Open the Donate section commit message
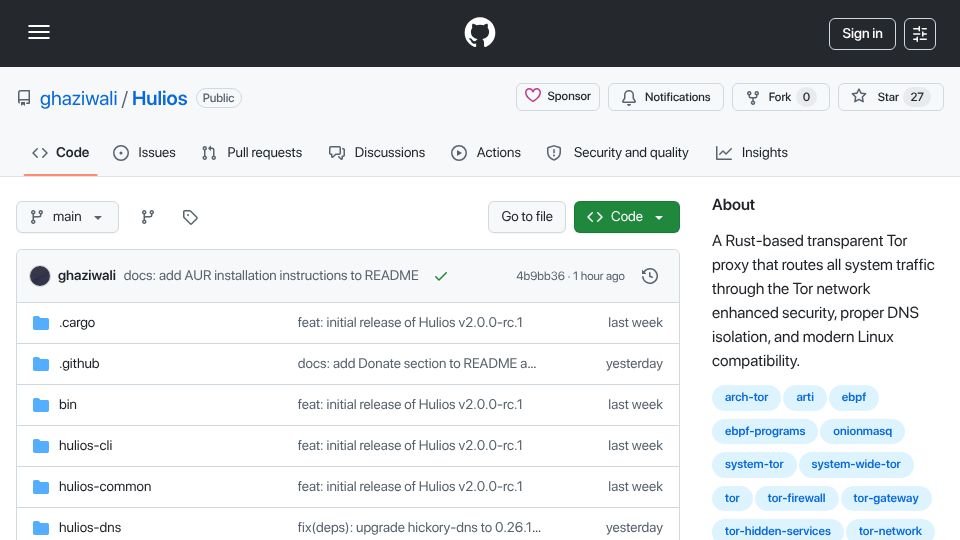This screenshot has width=960, height=540. tap(417, 364)
